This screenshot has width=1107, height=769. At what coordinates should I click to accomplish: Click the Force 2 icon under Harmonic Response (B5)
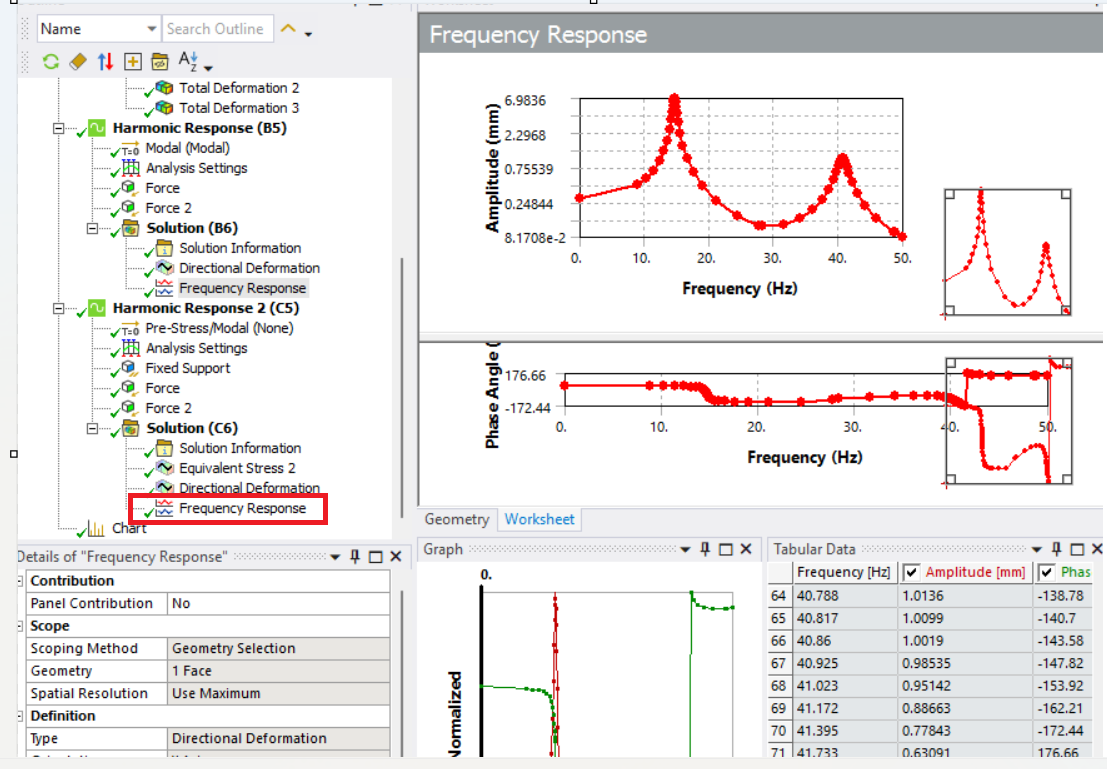128,208
